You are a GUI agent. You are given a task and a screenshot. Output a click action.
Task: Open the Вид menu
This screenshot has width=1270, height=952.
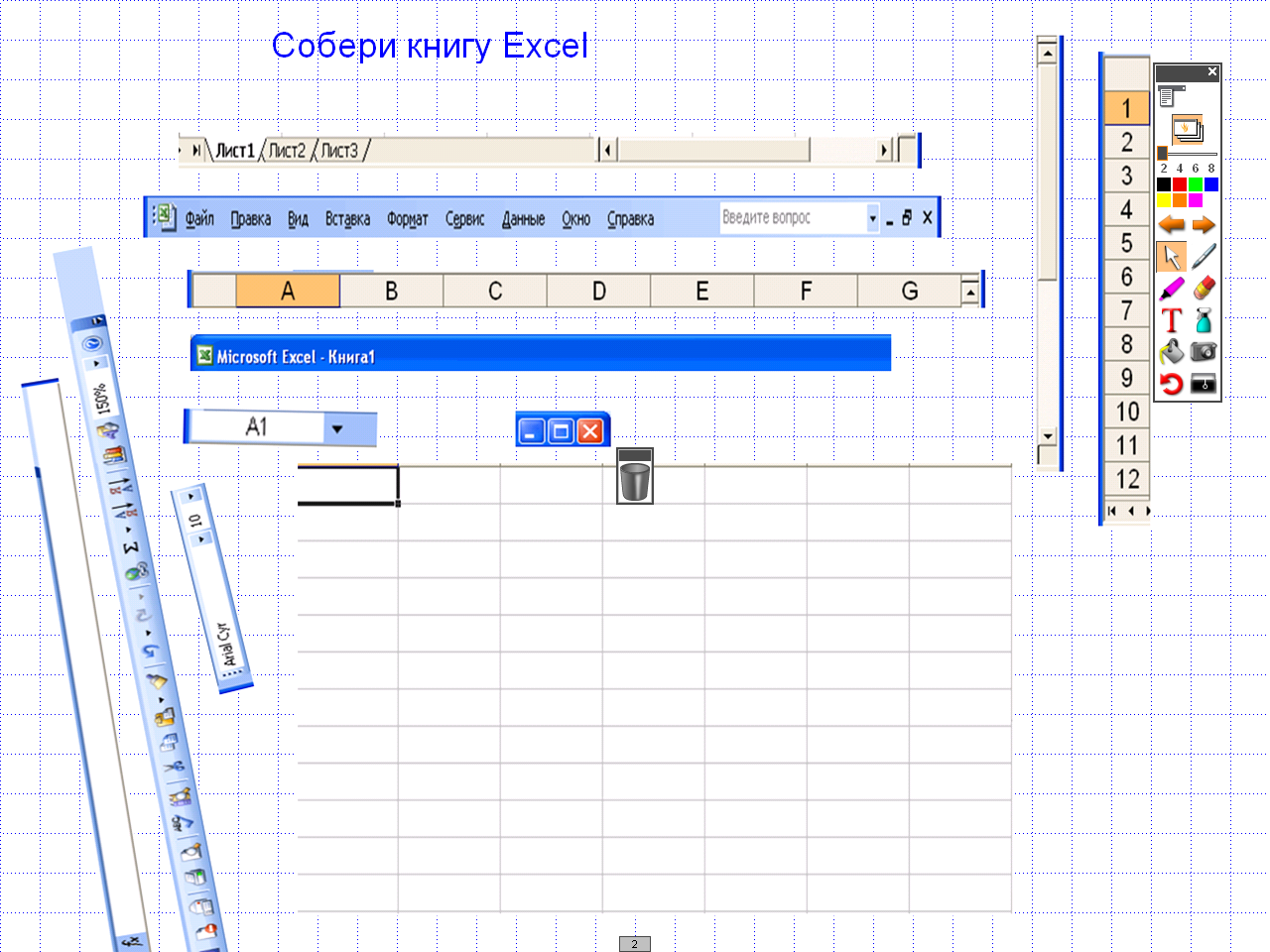point(298,218)
